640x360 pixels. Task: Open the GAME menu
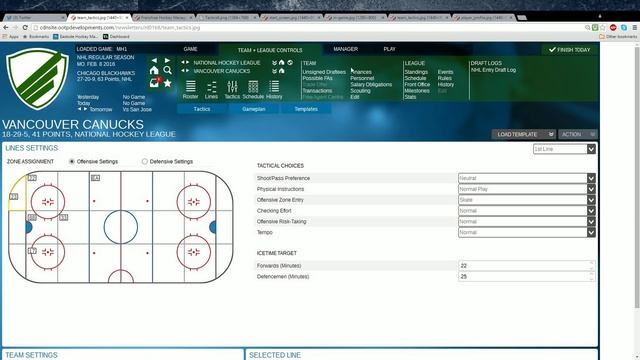(x=190, y=49)
